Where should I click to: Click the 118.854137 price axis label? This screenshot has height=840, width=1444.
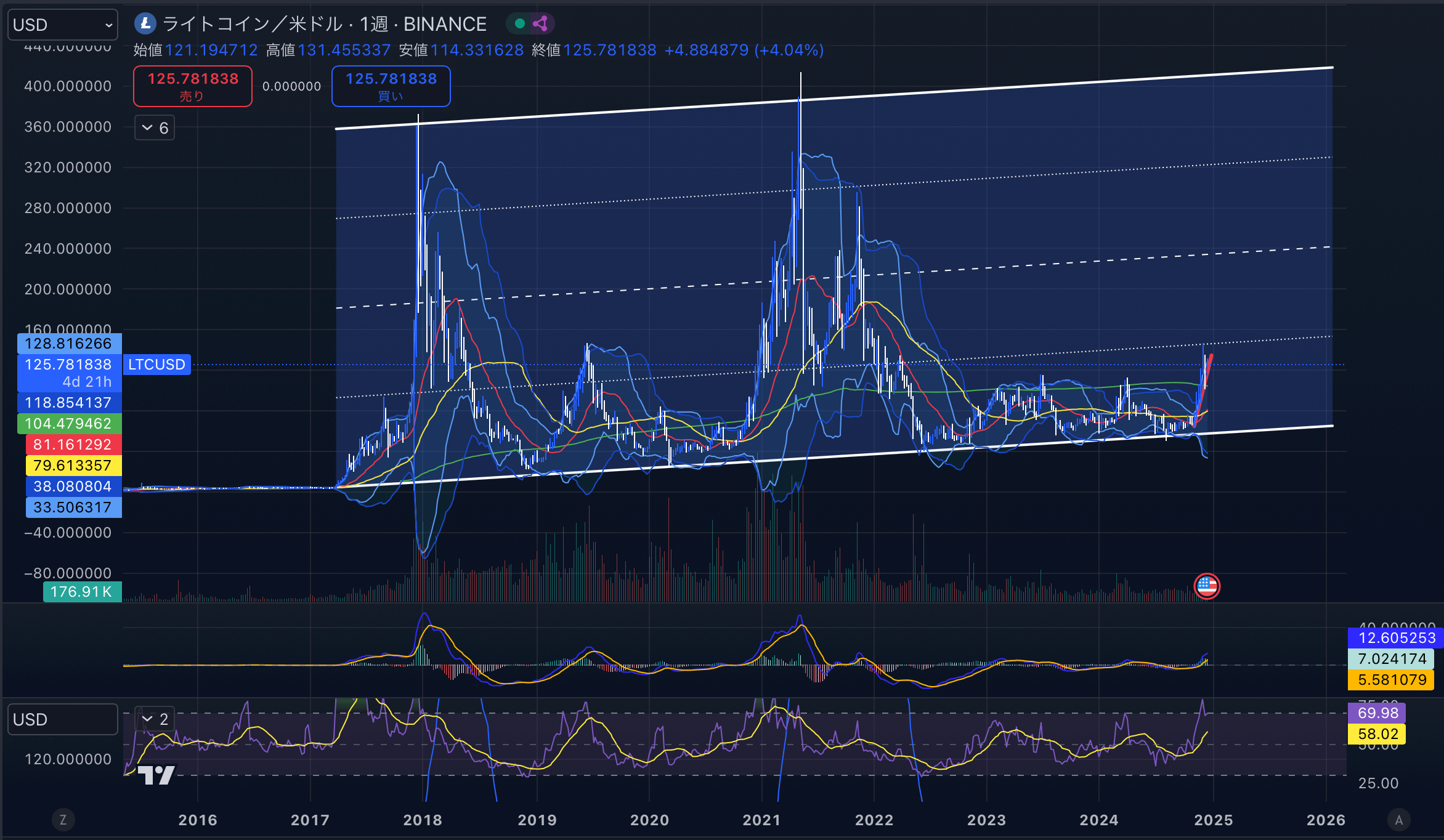[x=69, y=403]
